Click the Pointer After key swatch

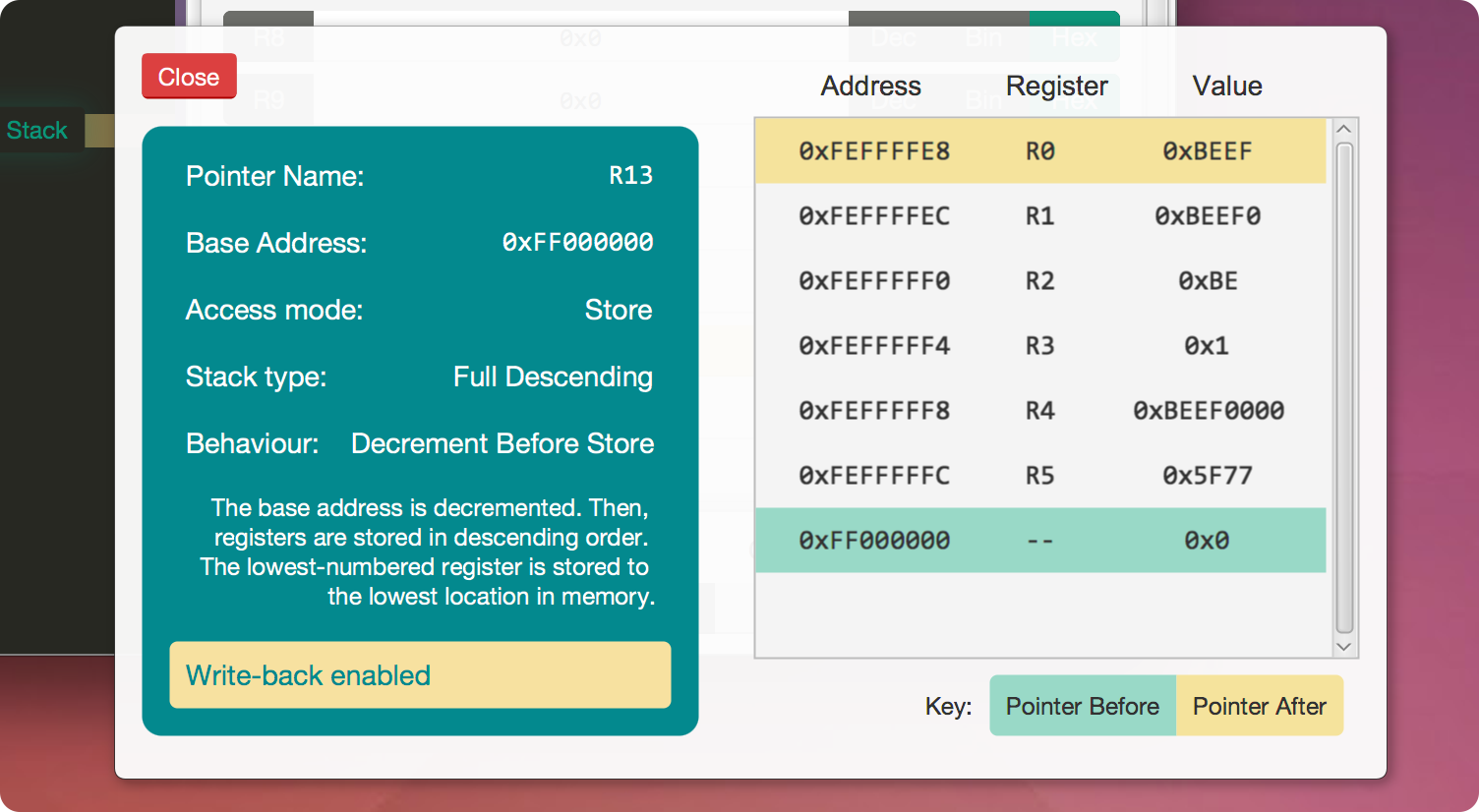(1260, 706)
